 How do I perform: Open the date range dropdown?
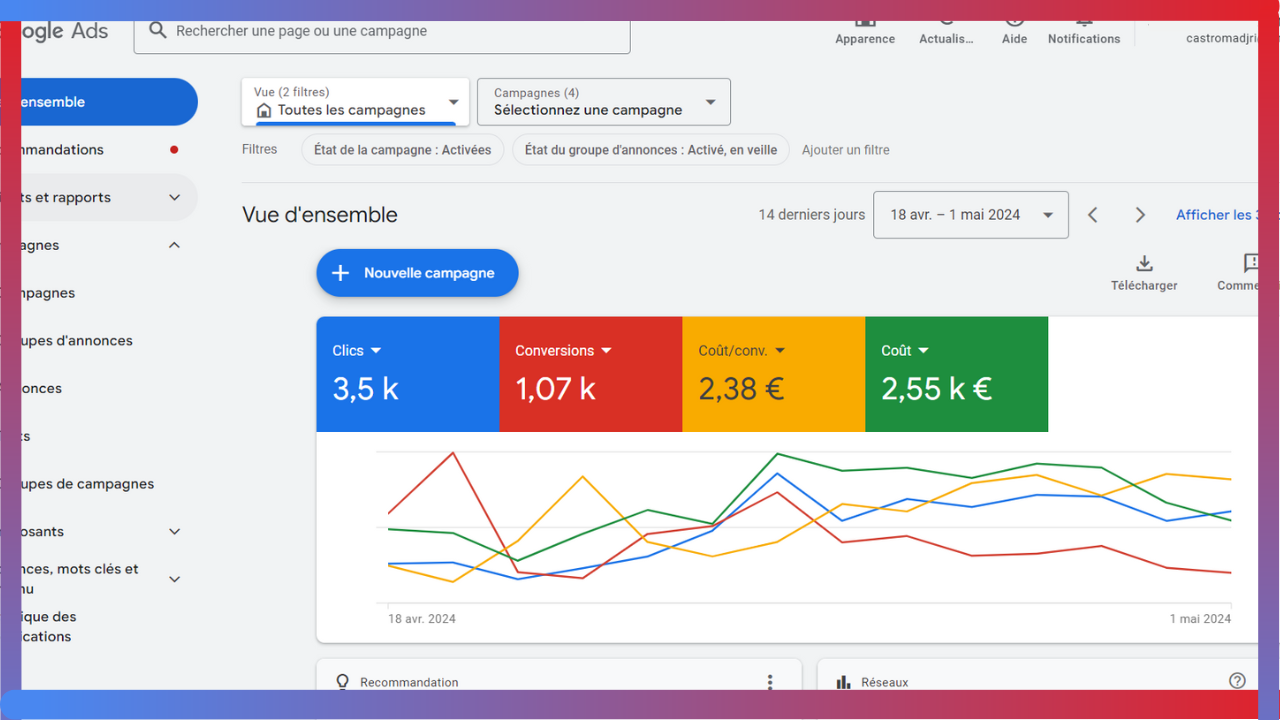(x=970, y=215)
